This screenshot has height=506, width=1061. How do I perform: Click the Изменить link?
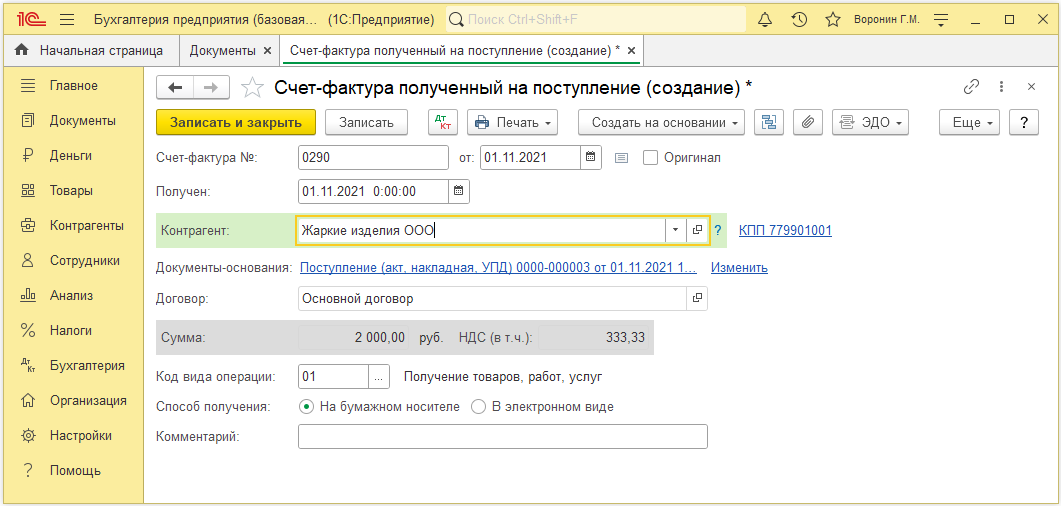(739, 267)
